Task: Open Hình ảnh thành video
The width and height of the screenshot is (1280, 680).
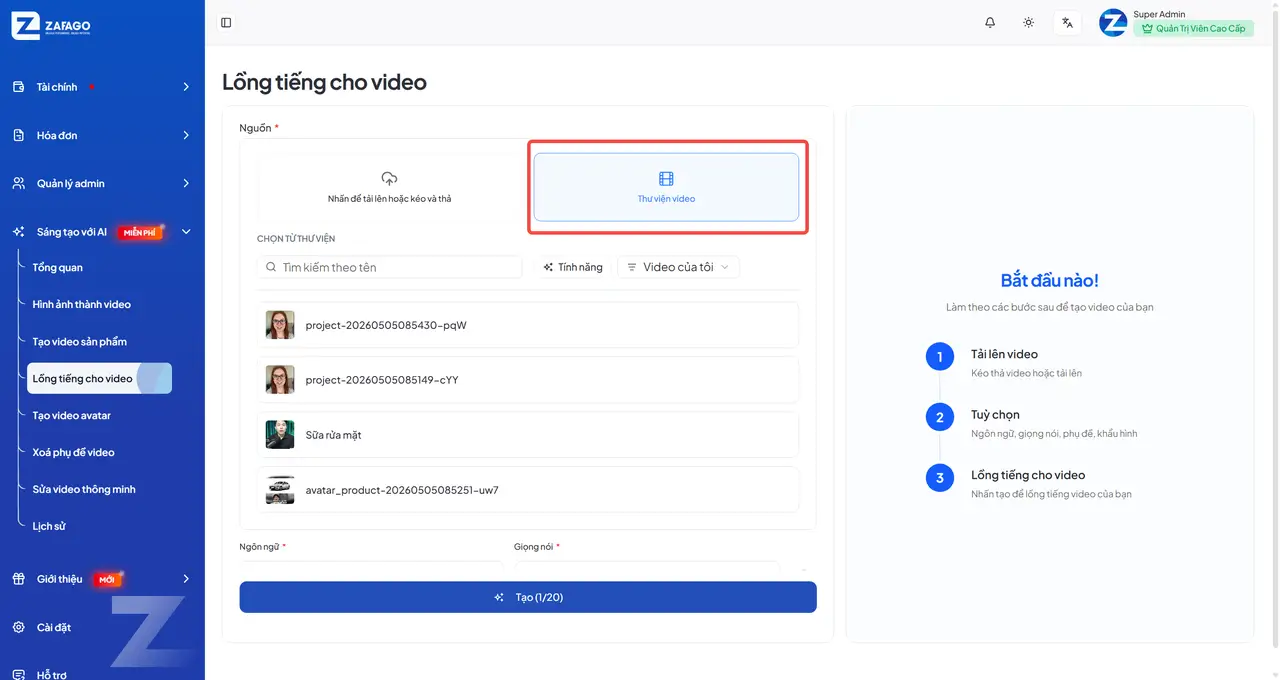Action: click(82, 304)
